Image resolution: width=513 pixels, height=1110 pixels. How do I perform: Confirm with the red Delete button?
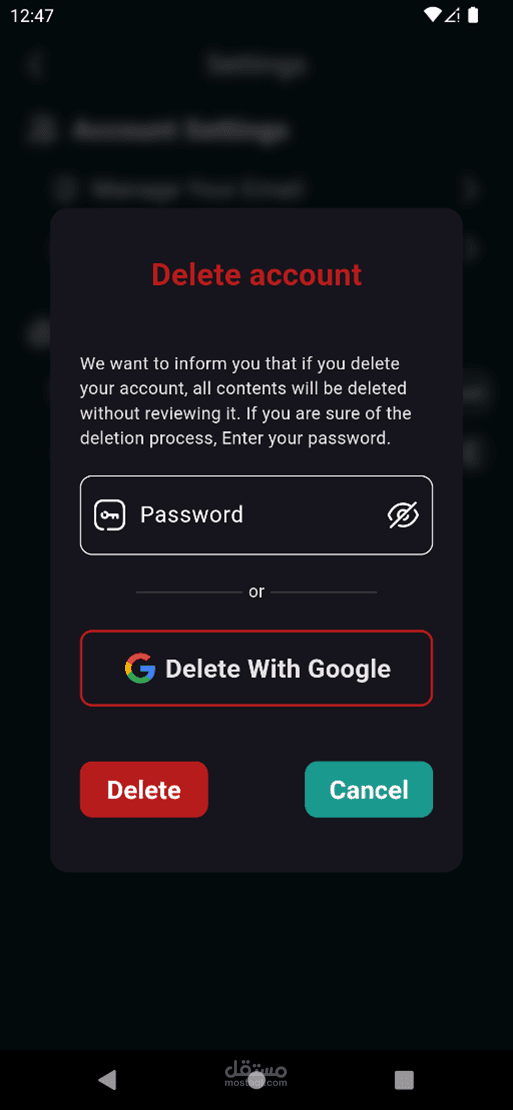[144, 789]
